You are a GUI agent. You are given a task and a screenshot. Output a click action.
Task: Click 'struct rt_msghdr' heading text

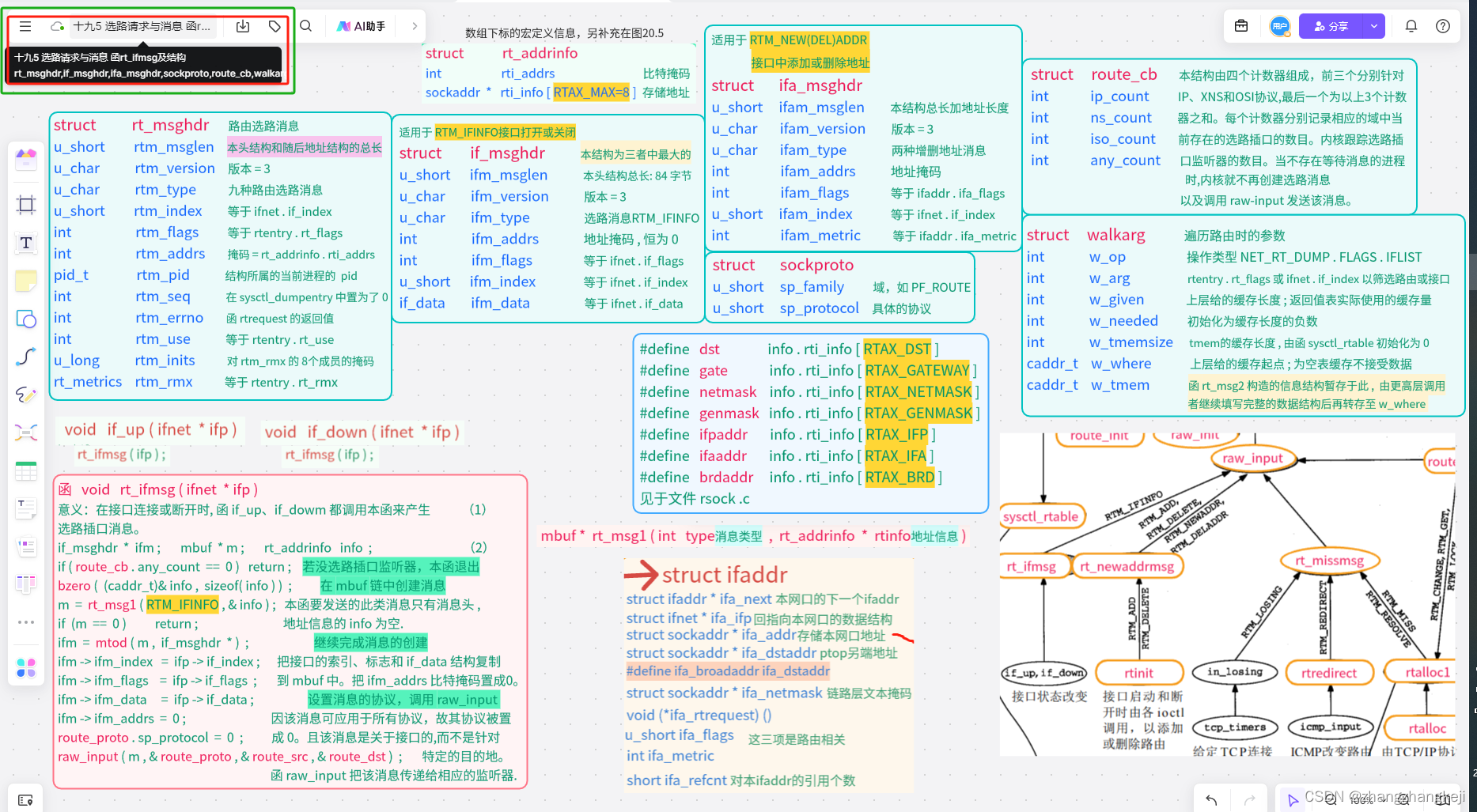click(x=131, y=125)
